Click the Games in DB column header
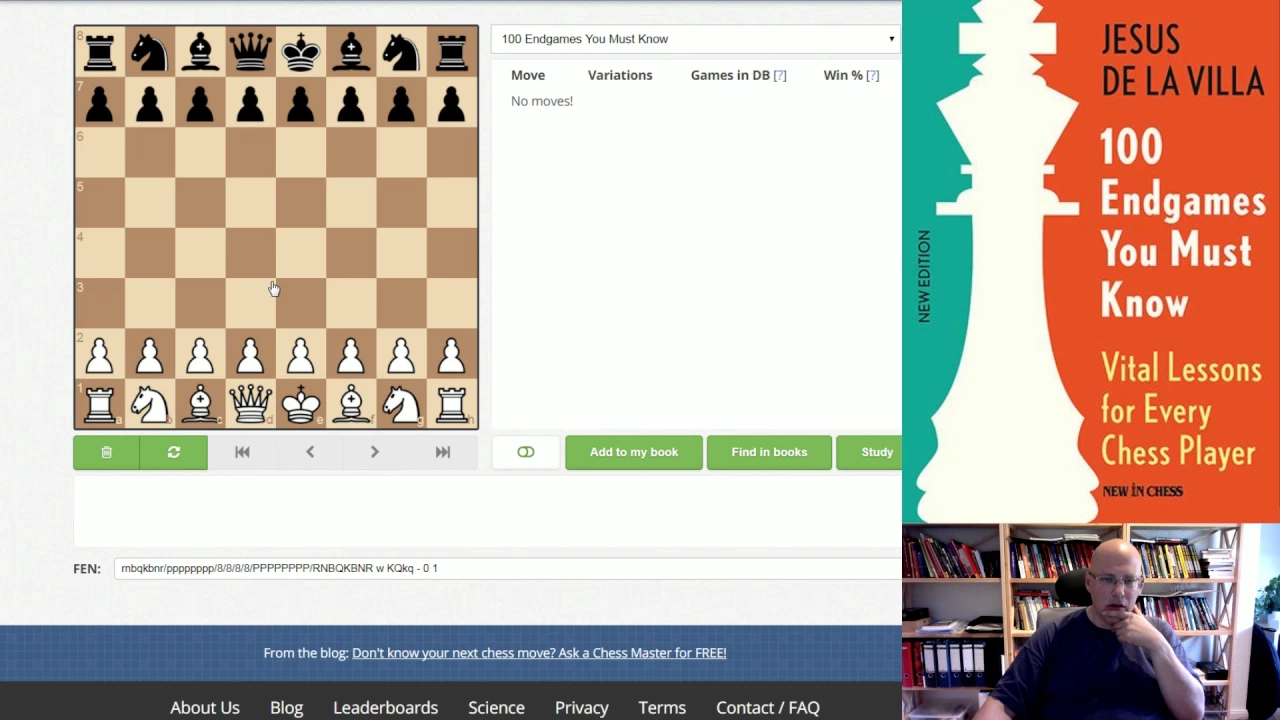This screenshot has width=1280, height=720. click(x=730, y=75)
